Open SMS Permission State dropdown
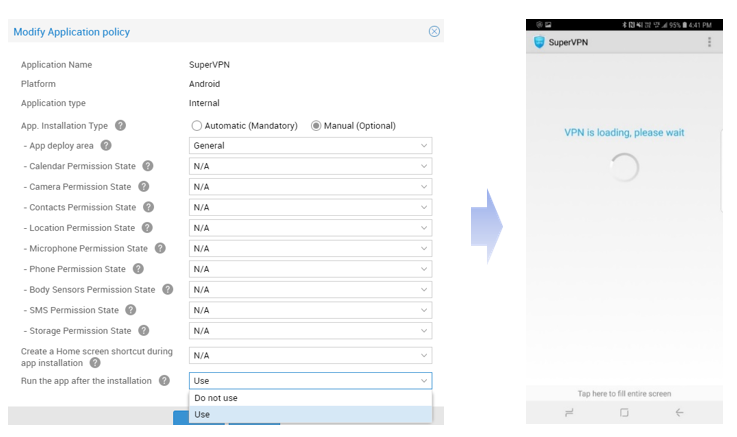Image resolution: width=737 pixels, height=437 pixels. point(310,310)
